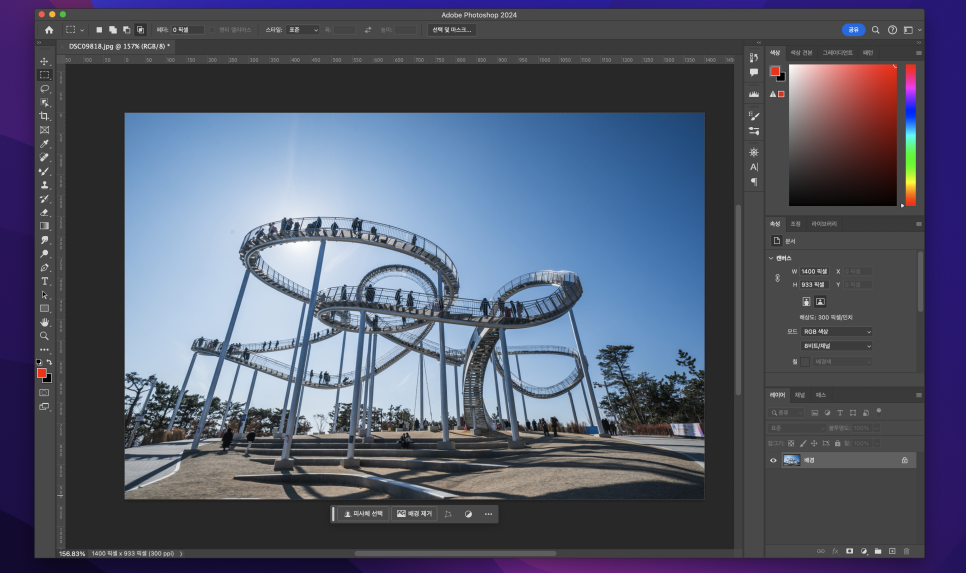Select the Path Selection tool
The height and width of the screenshot is (573, 966).
point(44,295)
